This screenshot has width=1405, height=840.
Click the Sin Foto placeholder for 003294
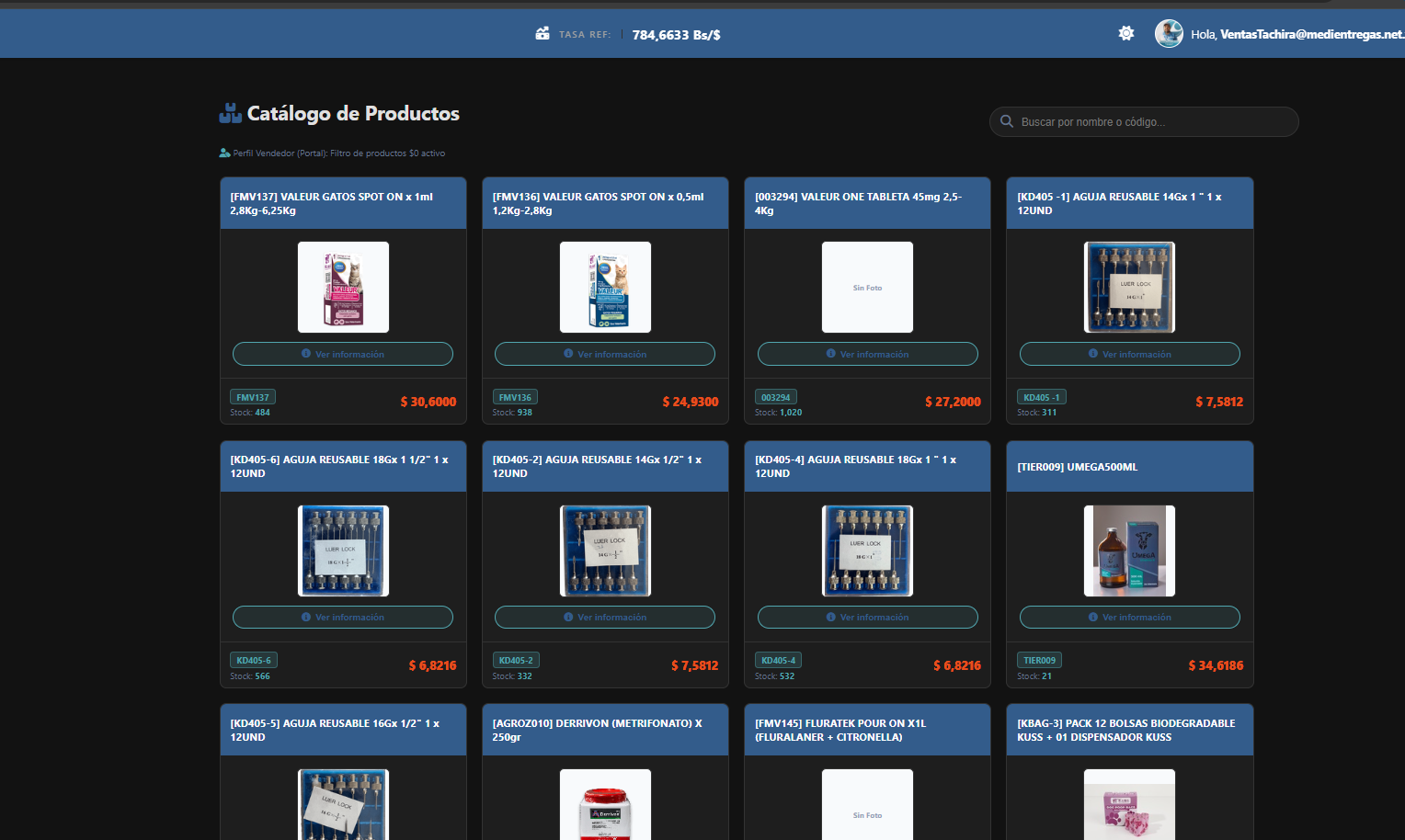point(867,287)
